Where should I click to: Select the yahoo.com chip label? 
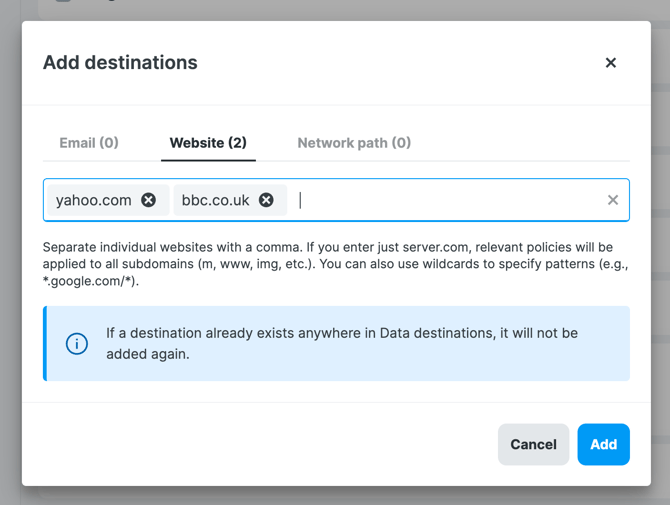pos(93,200)
